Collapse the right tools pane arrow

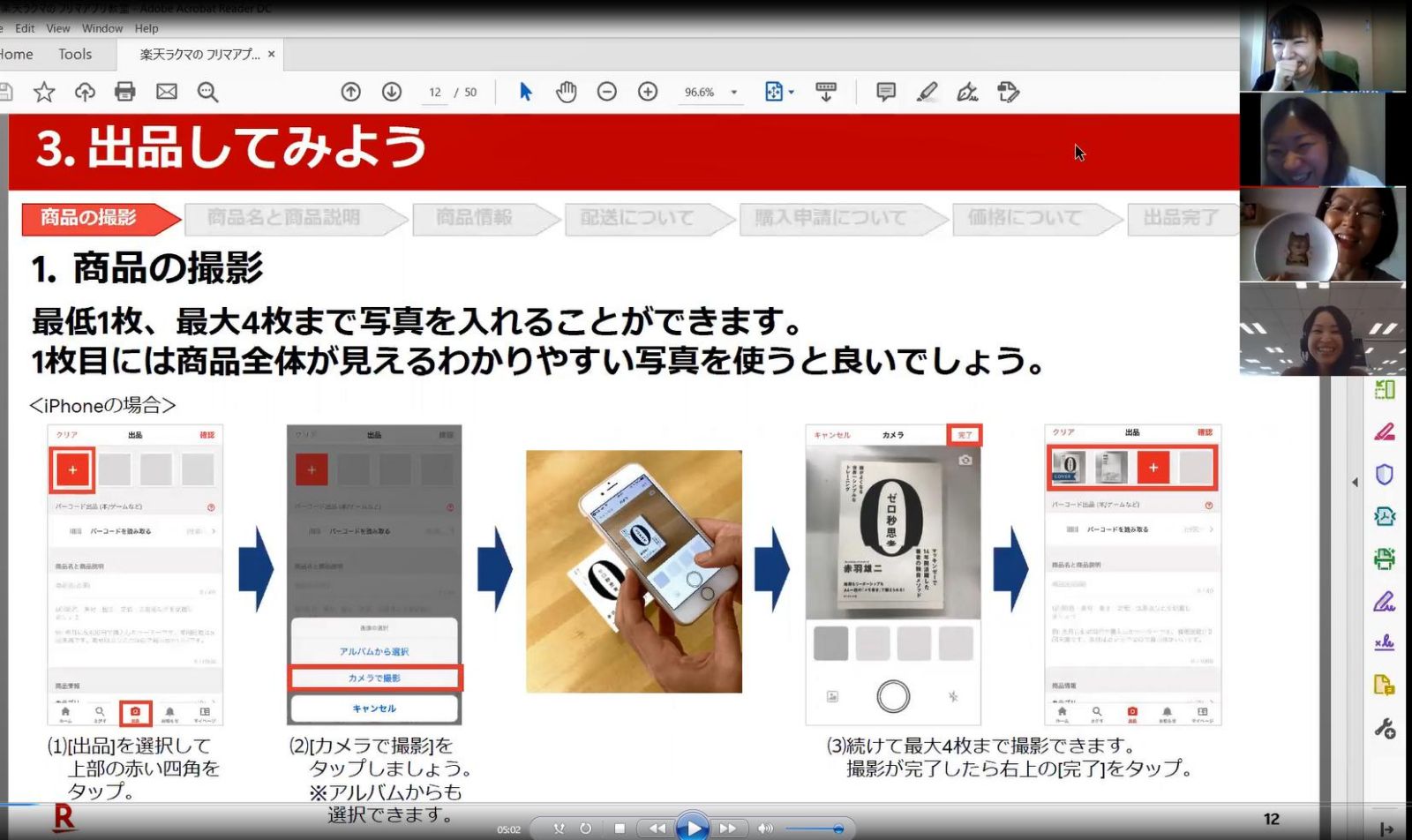pos(1355,483)
